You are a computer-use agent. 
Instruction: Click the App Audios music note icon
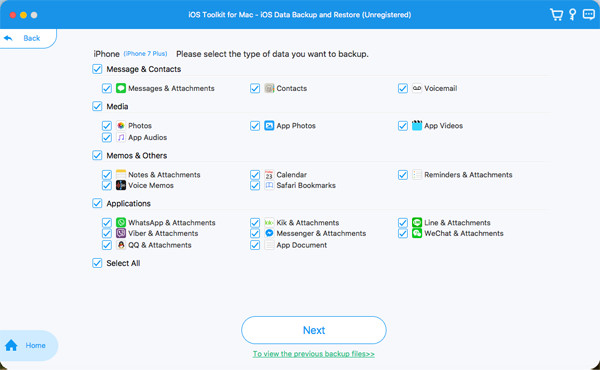pos(121,137)
